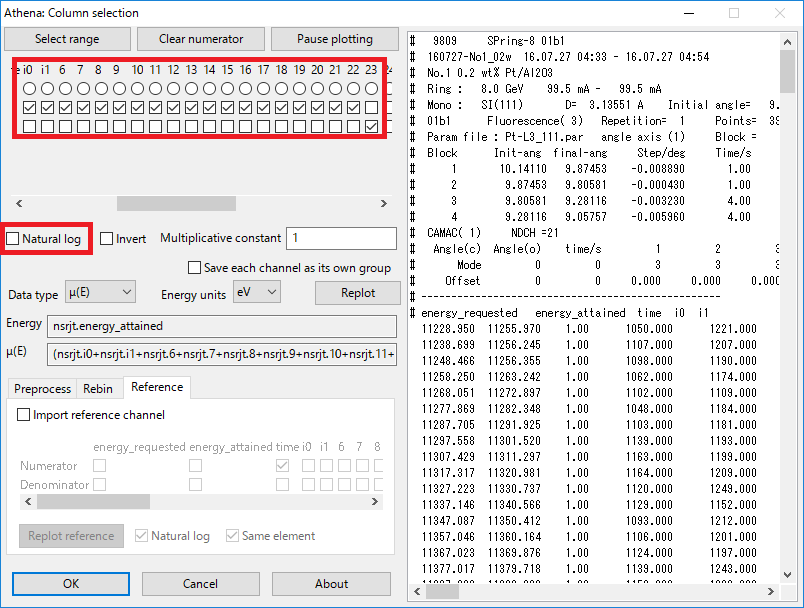Select the Reference tab

point(157,387)
